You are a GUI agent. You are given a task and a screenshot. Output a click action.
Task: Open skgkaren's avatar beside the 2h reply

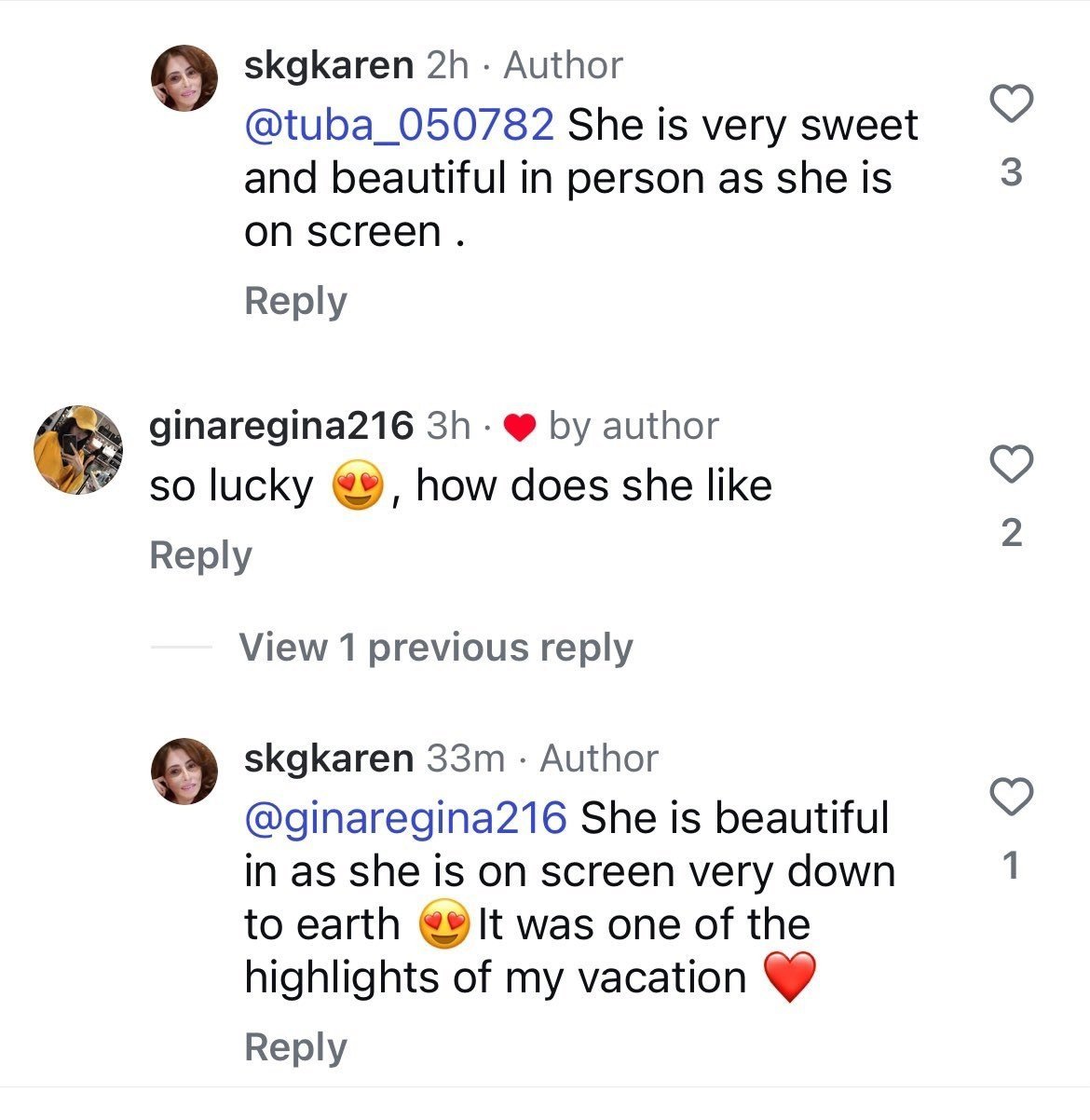point(184,78)
